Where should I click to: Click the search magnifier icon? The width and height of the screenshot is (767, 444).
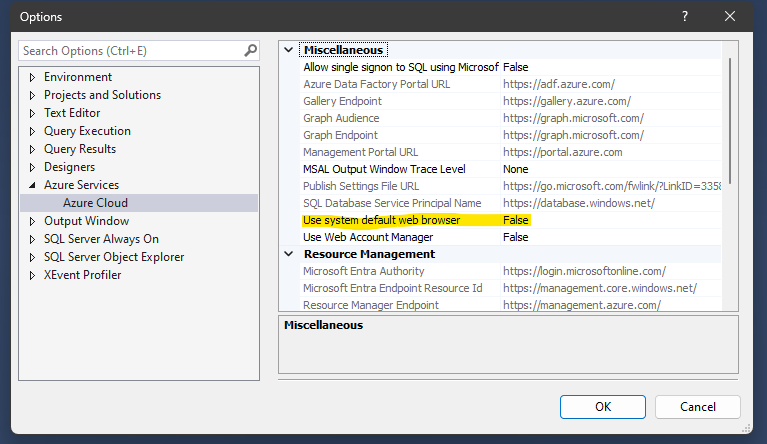click(250, 50)
